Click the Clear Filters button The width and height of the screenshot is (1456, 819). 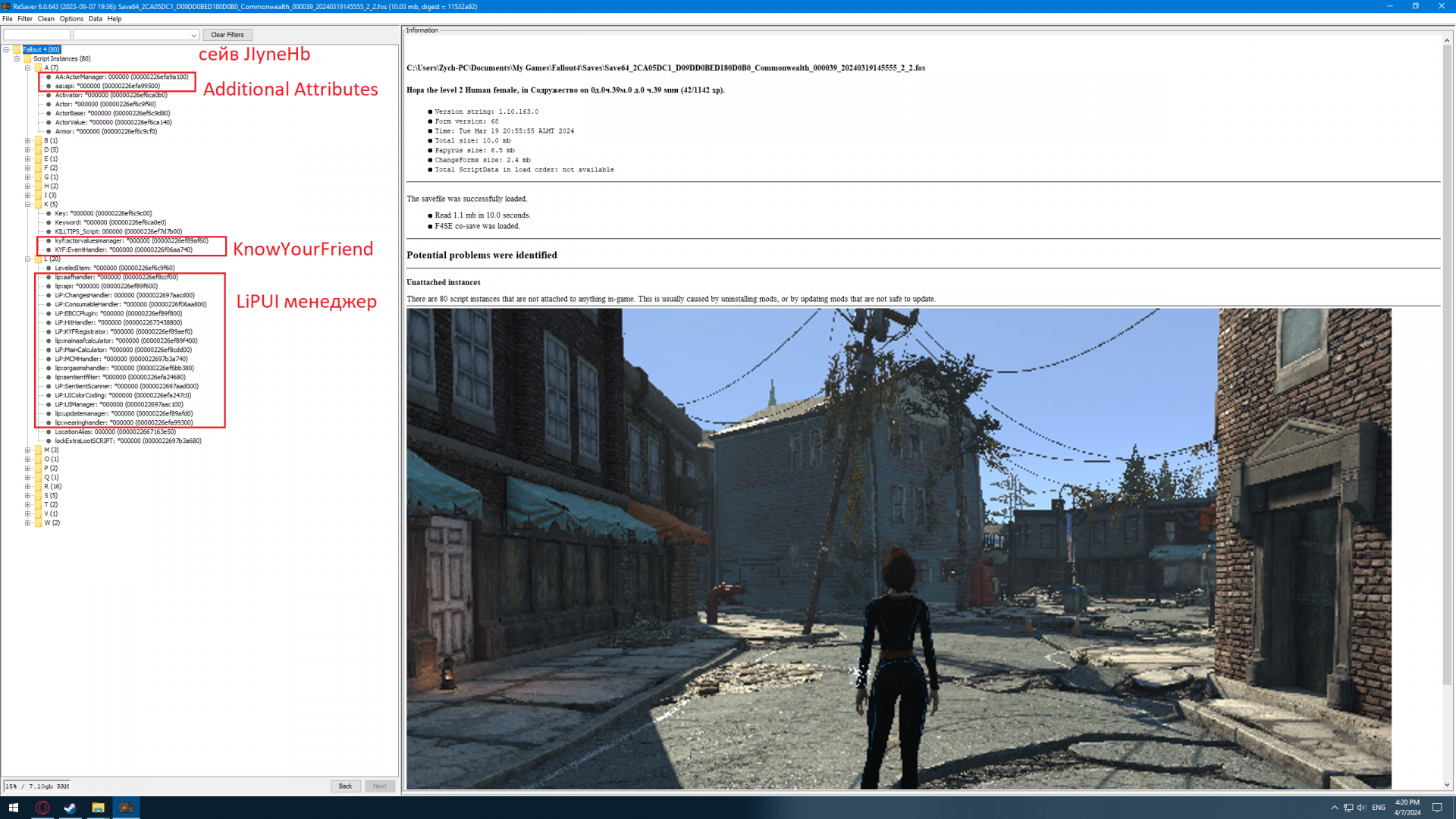[x=227, y=35]
